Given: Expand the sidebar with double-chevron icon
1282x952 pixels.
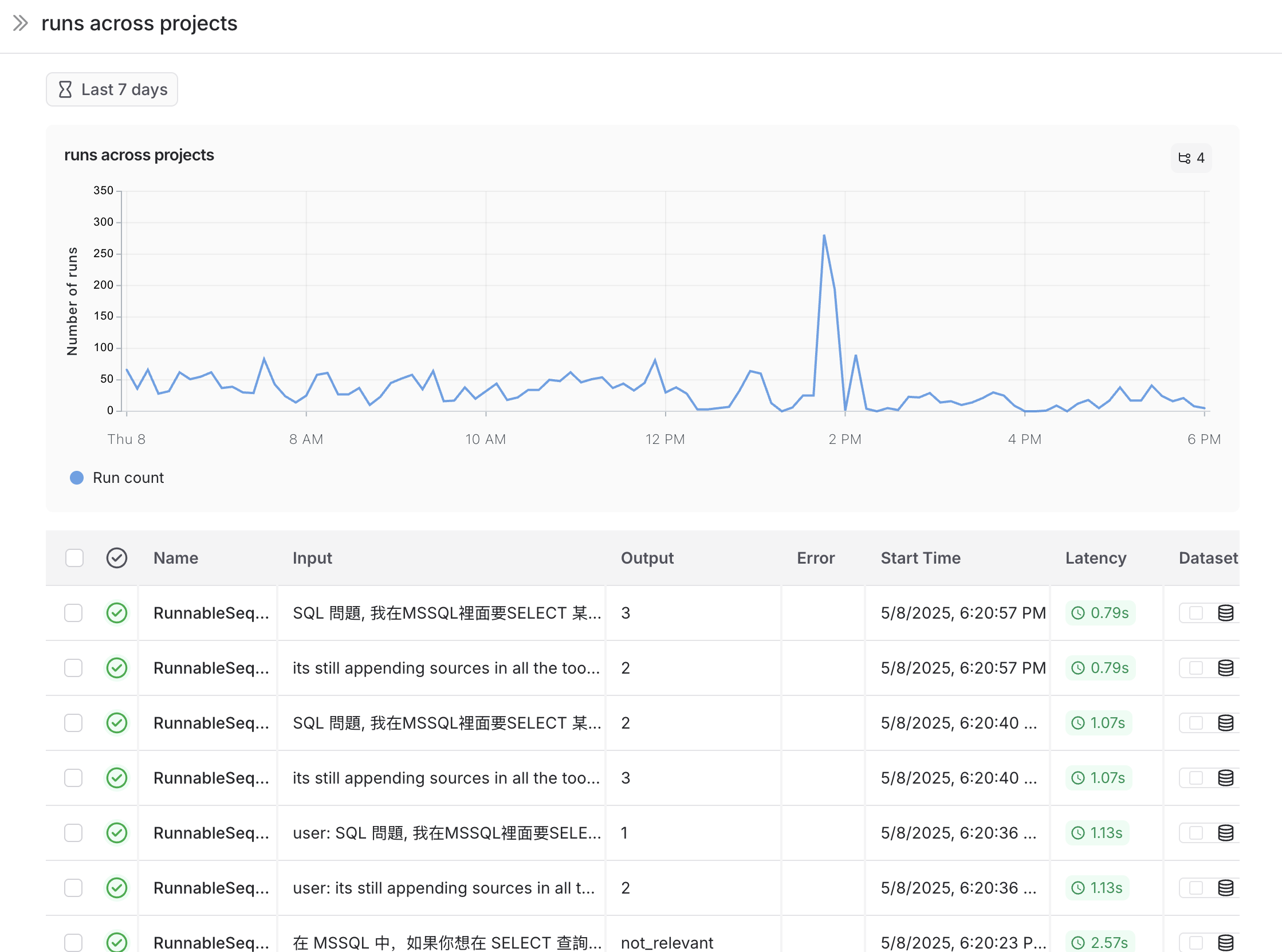Looking at the screenshot, I should click(21, 23).
